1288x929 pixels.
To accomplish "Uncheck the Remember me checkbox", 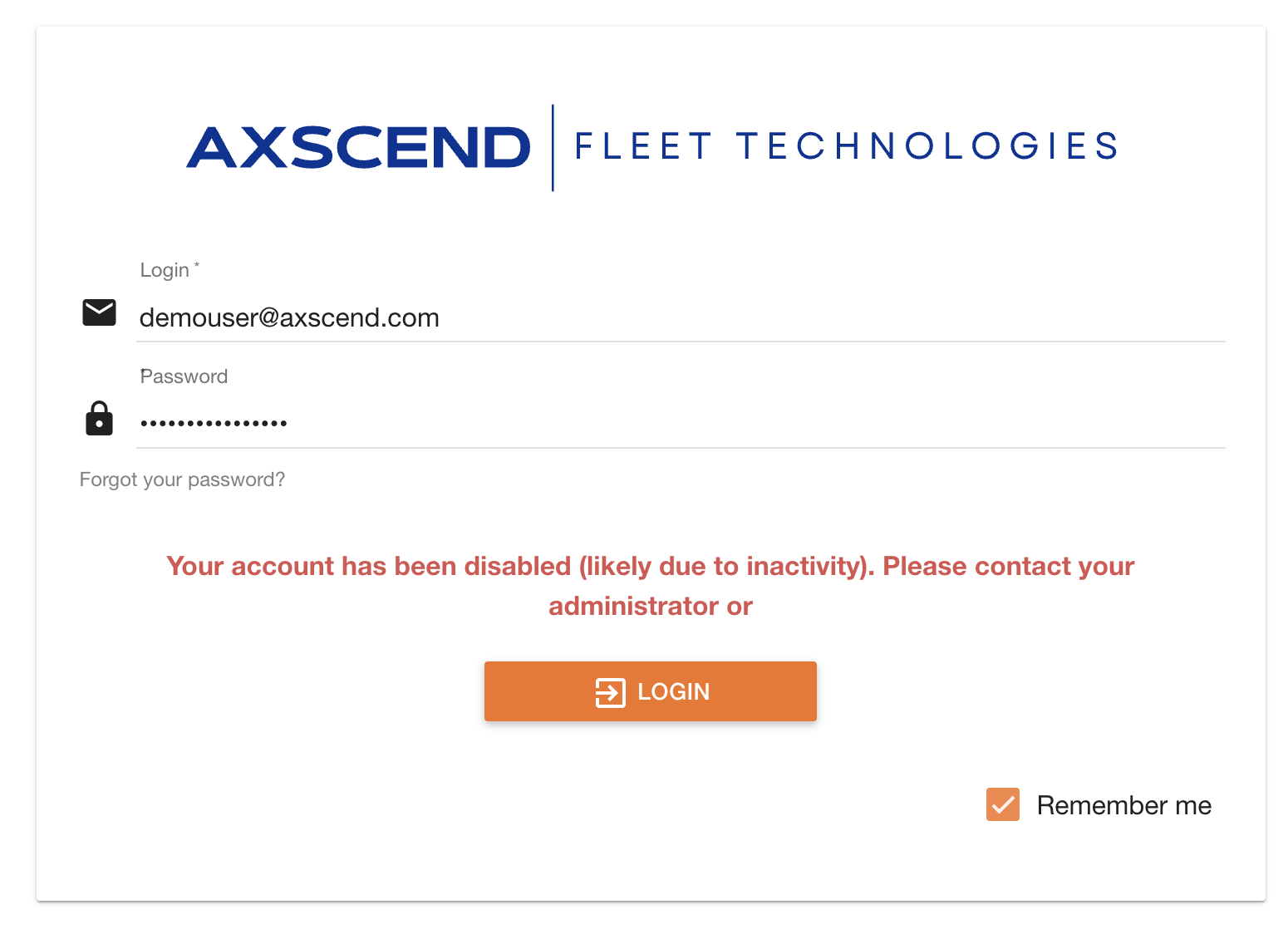I will click(1002, 804).
